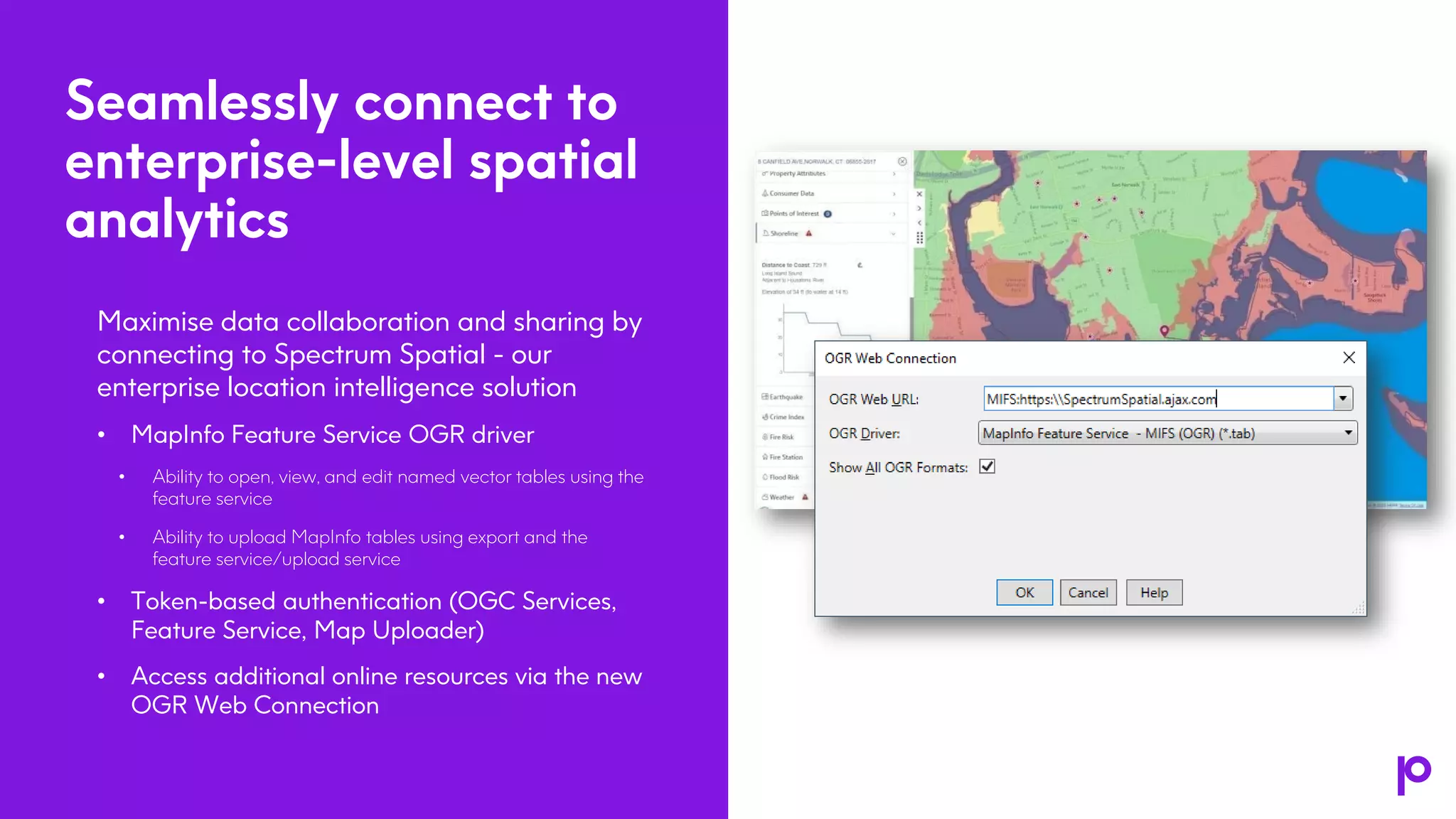Viewport: 1456px width, 819px height.
Task: Click the grid dots handle on map toolbar
Action: click(919, 238)
